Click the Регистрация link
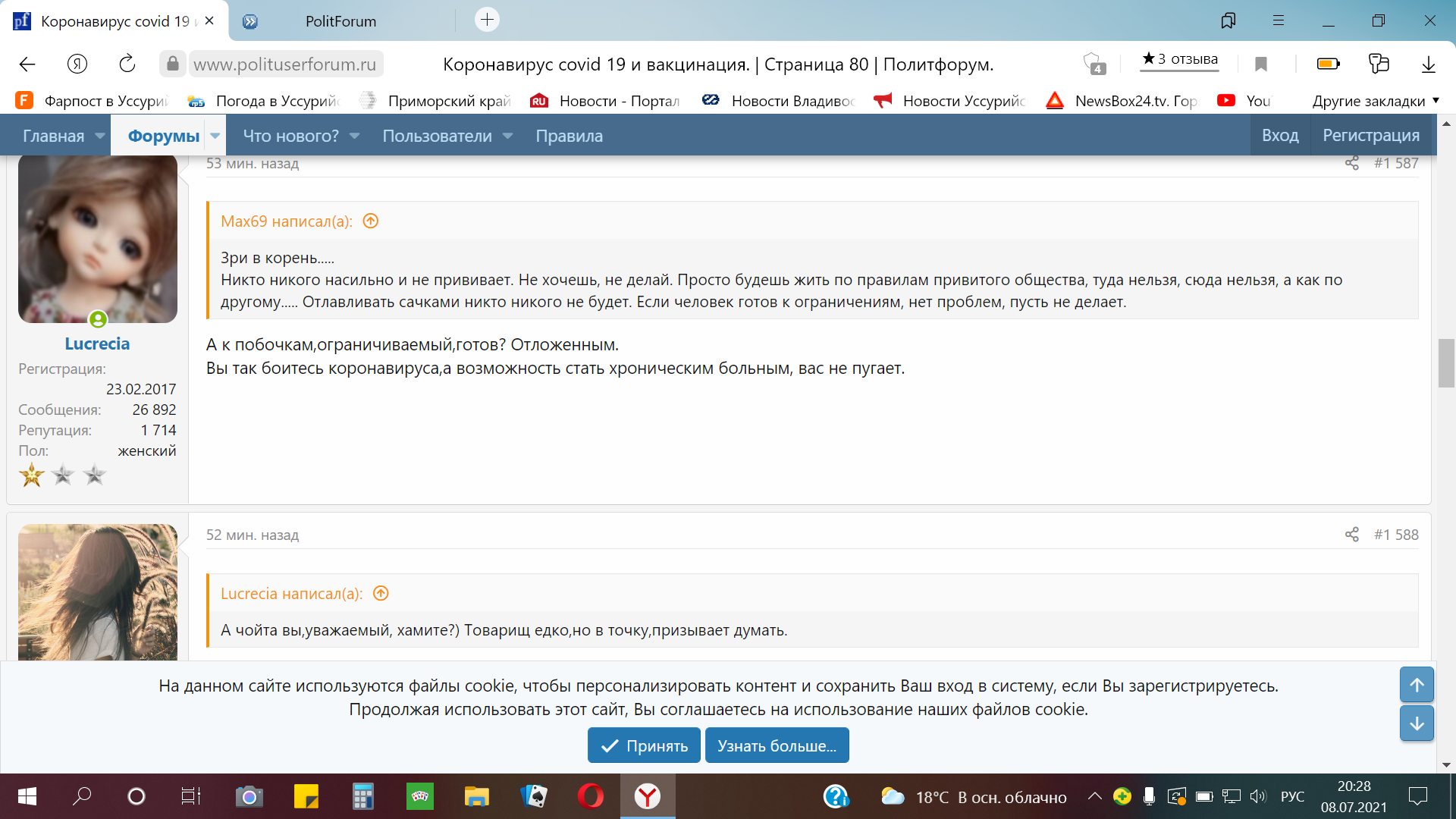Image resolution: width=1456 pixels, height=819 pixels. pos(1370,135)
